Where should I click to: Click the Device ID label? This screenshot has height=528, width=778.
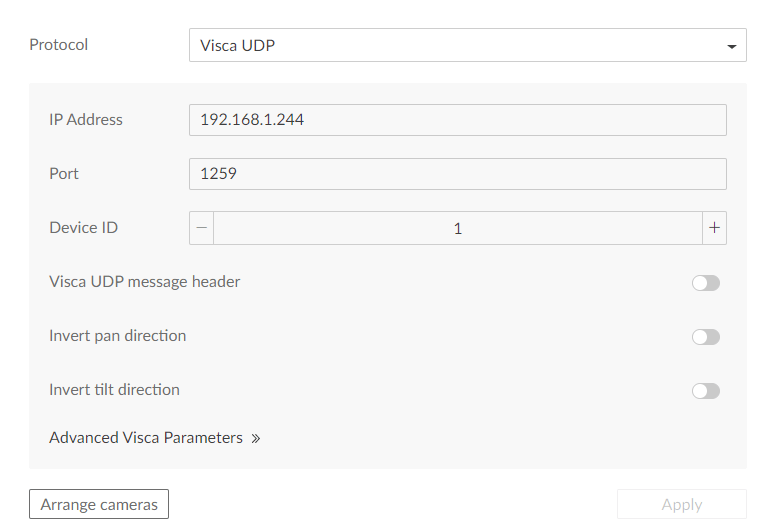point(83,228)
